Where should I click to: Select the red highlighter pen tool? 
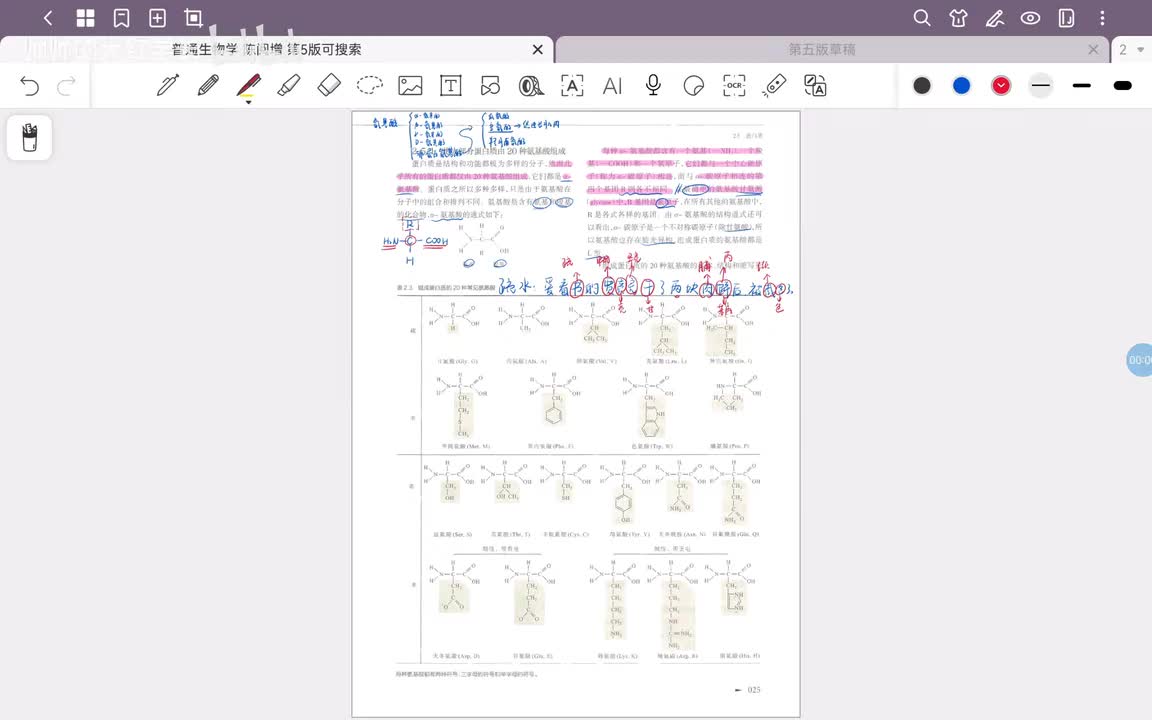pyautogui.click(x=248, y=85)
